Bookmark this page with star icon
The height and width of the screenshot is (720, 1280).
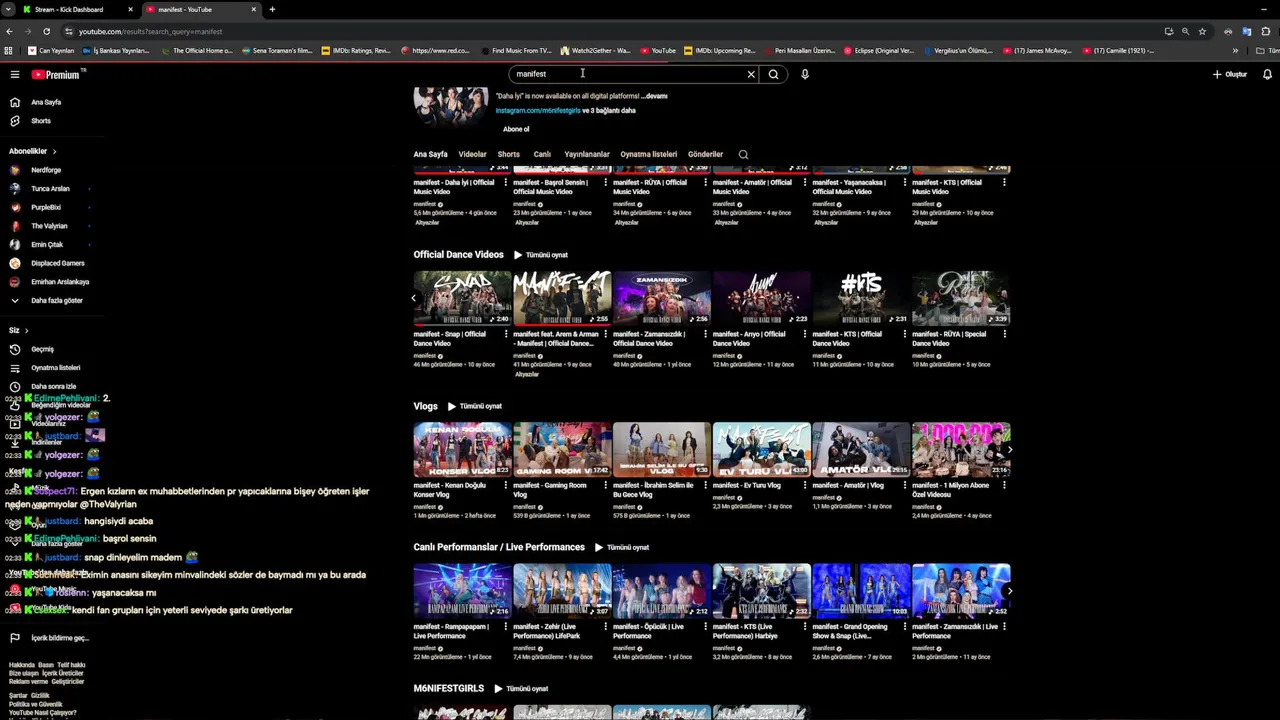(1202, 31)
